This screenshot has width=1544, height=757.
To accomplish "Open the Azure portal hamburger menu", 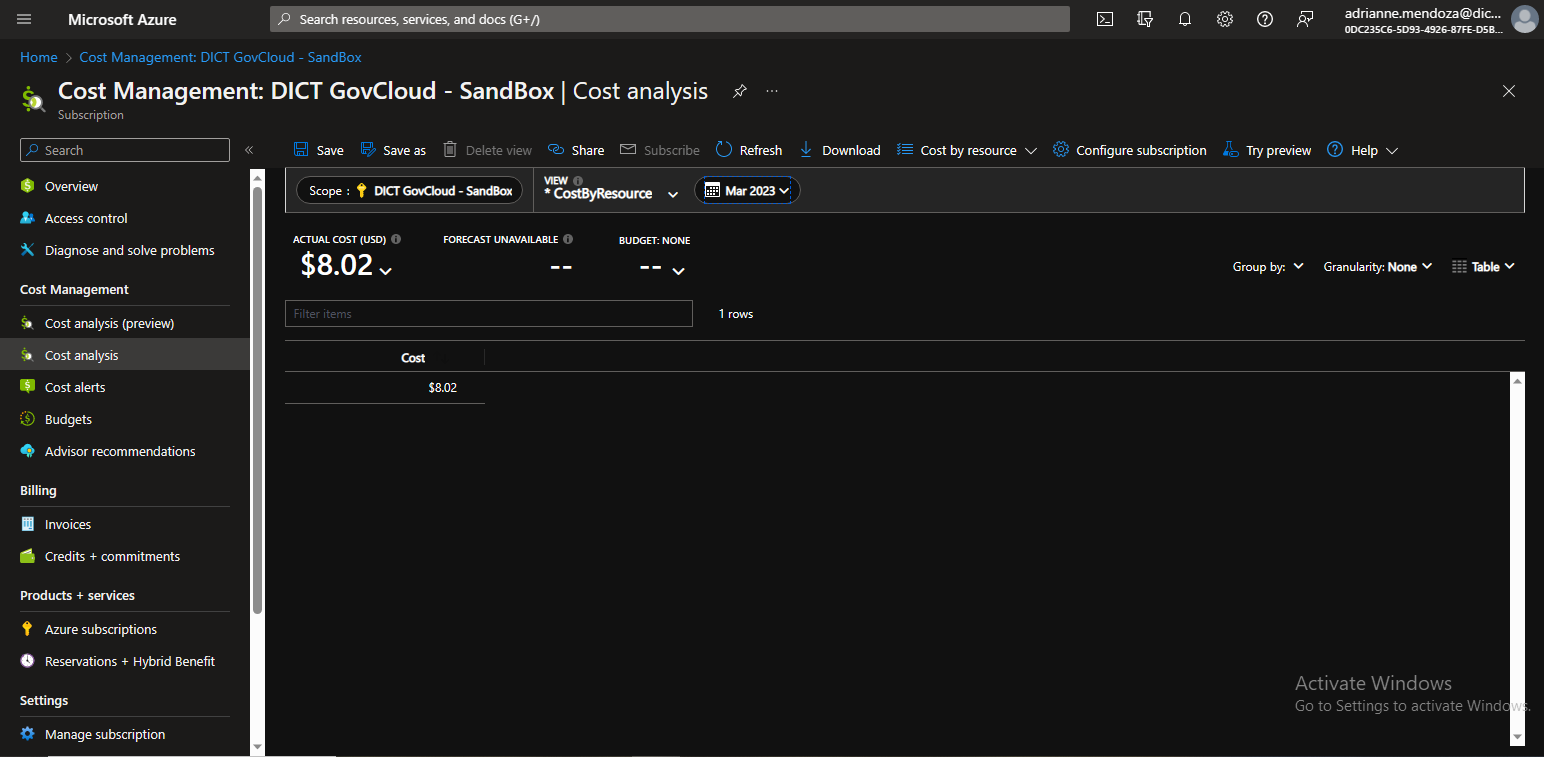I will pos(24,19).
